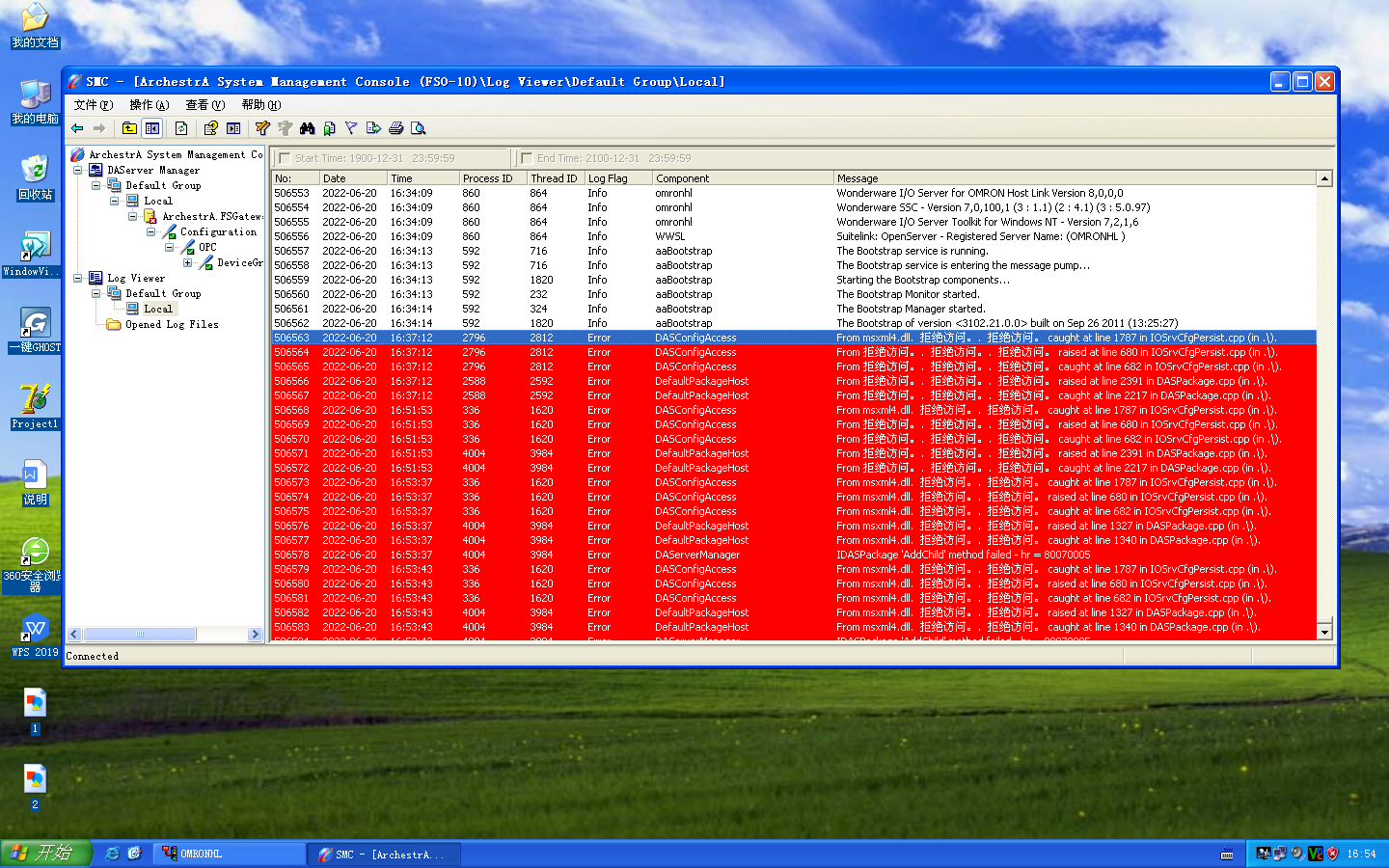Open the 文件(F) menu

[93, 105]
